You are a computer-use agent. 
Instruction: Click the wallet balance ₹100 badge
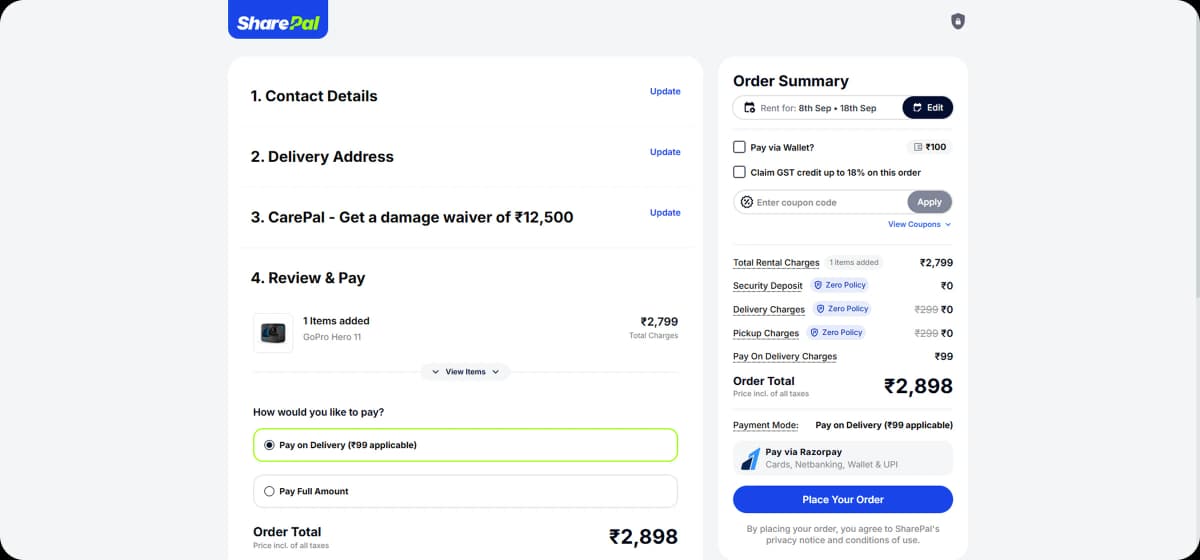[930, 147]
